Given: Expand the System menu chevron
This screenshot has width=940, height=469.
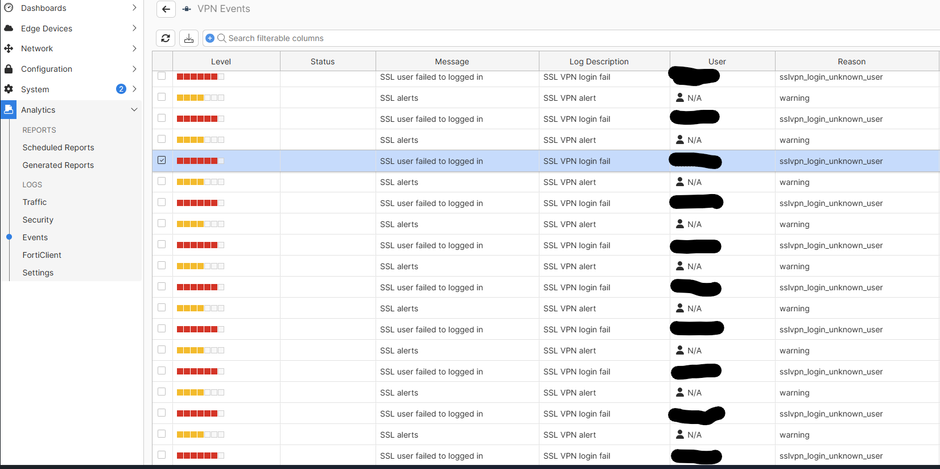Looking at the screenshot, I should pyautogui.click(x=134, y=89).
